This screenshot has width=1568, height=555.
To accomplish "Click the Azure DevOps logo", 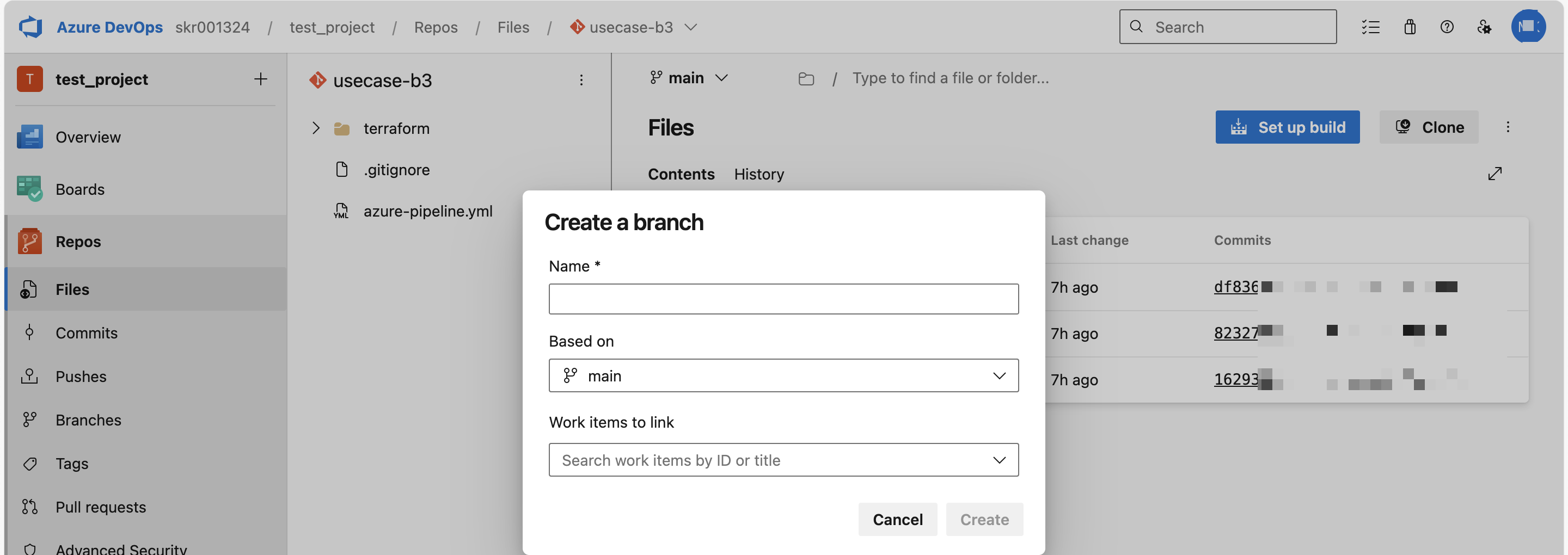I will 31,27.
